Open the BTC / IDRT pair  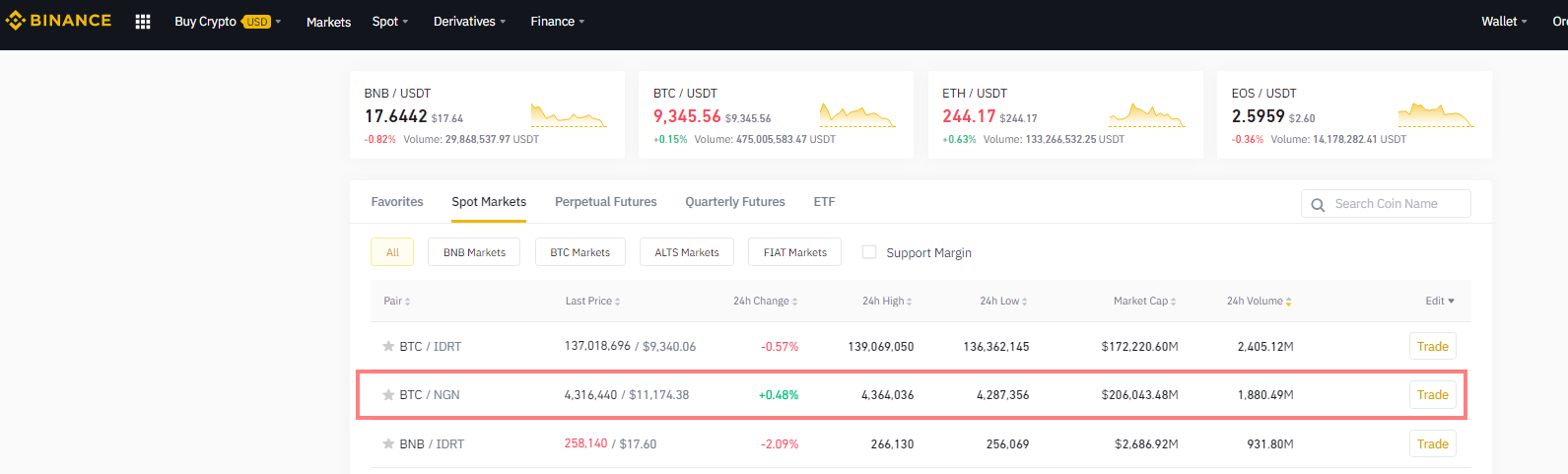pyautogui.click(x=430, y=346)
